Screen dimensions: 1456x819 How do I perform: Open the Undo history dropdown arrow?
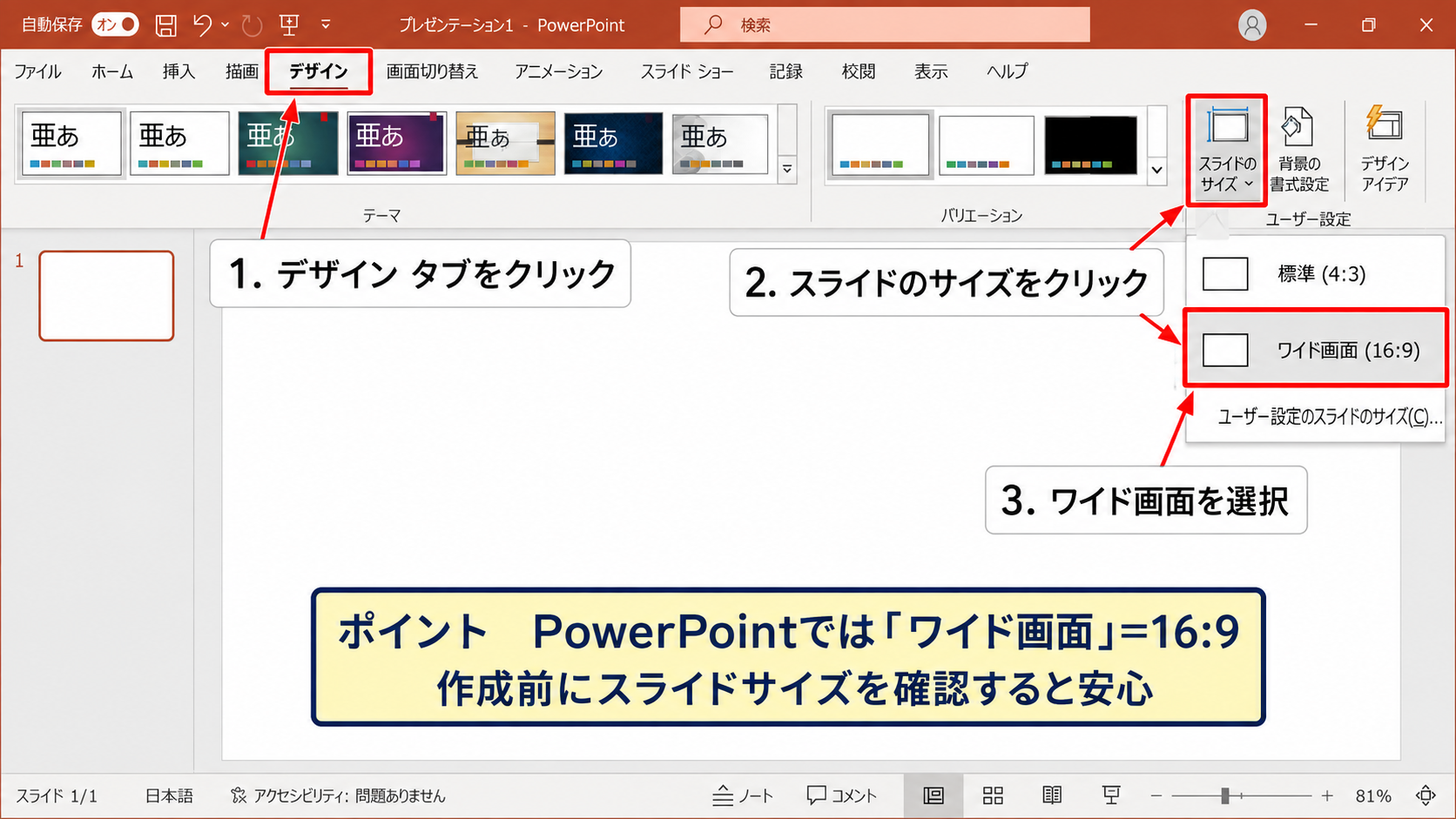click(x=225, y=25)
